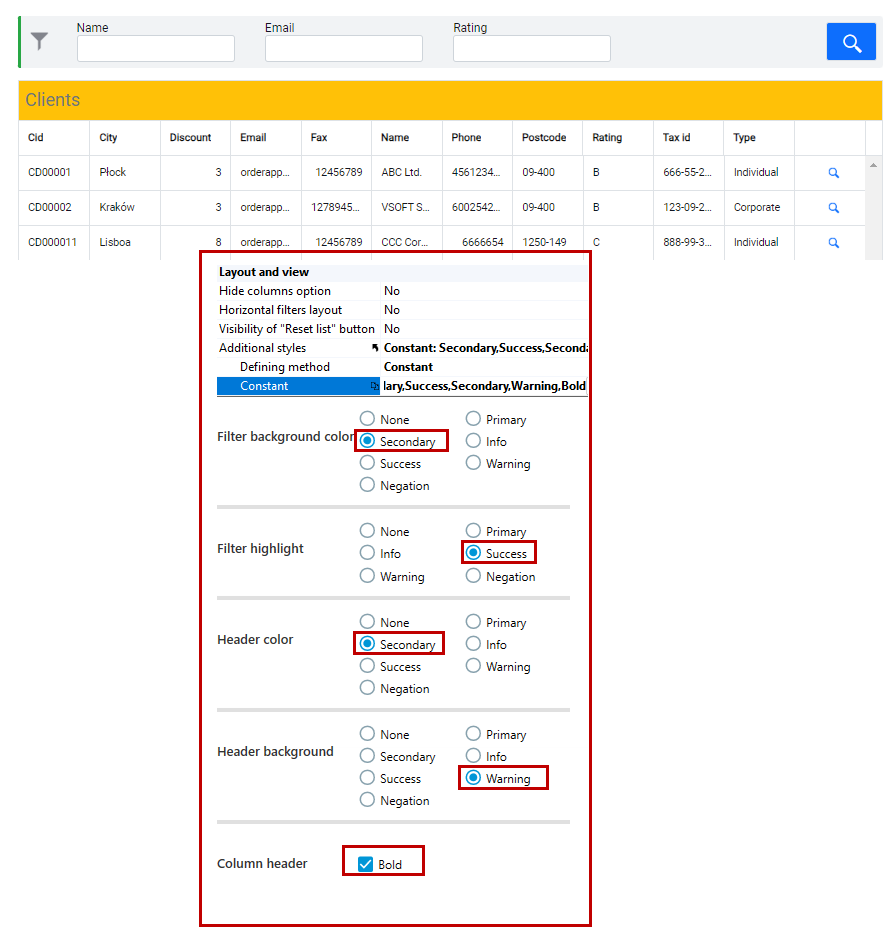893x928 pixels.
Task: Select Secondary for Header color
Action: pos(367,643)
